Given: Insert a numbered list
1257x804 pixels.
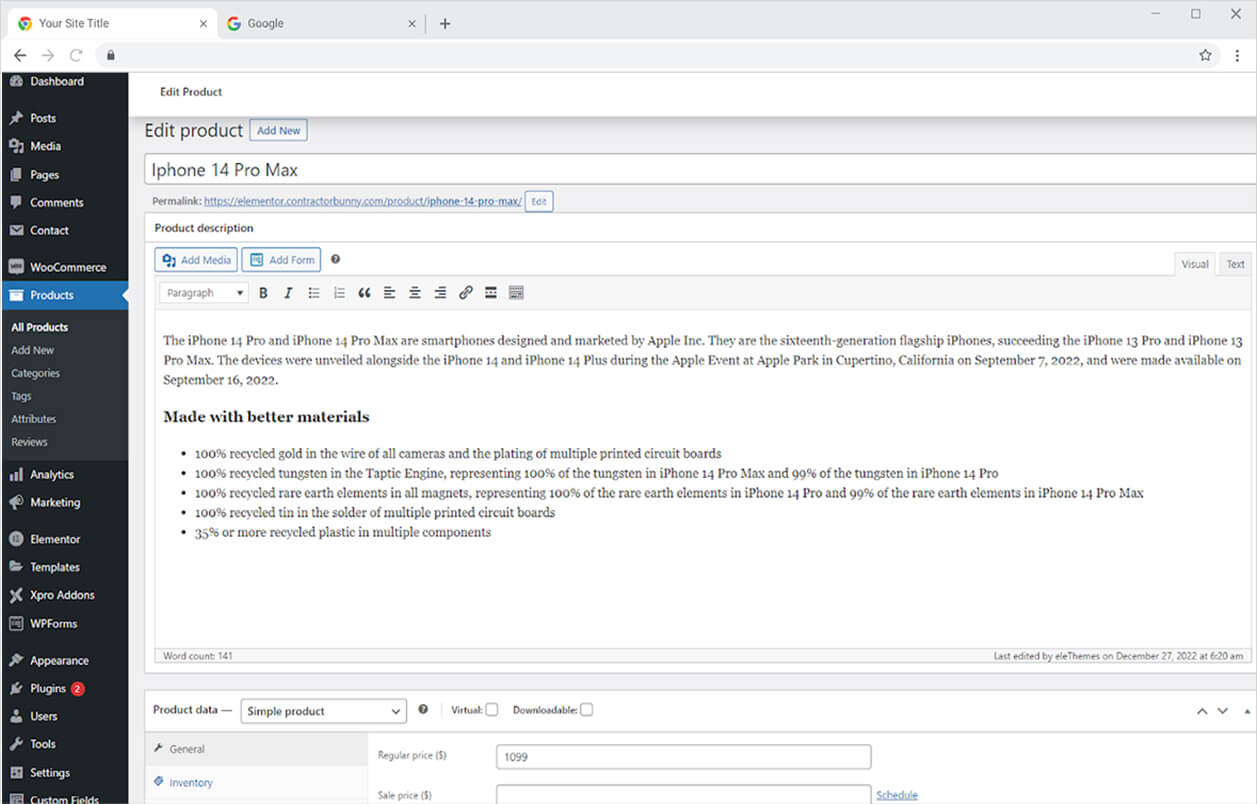Looking at the screenshot, I should [339, 293].
